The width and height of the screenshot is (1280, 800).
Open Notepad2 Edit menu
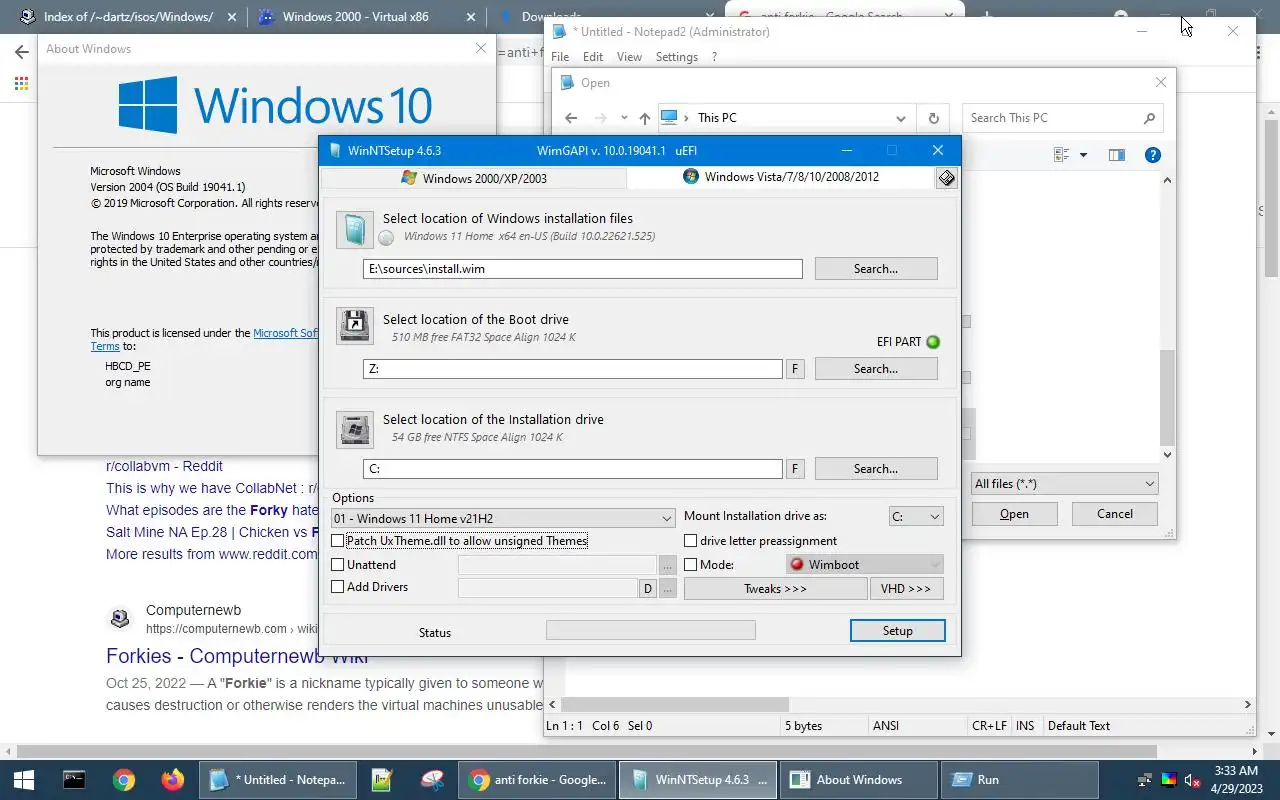(593, 57)
